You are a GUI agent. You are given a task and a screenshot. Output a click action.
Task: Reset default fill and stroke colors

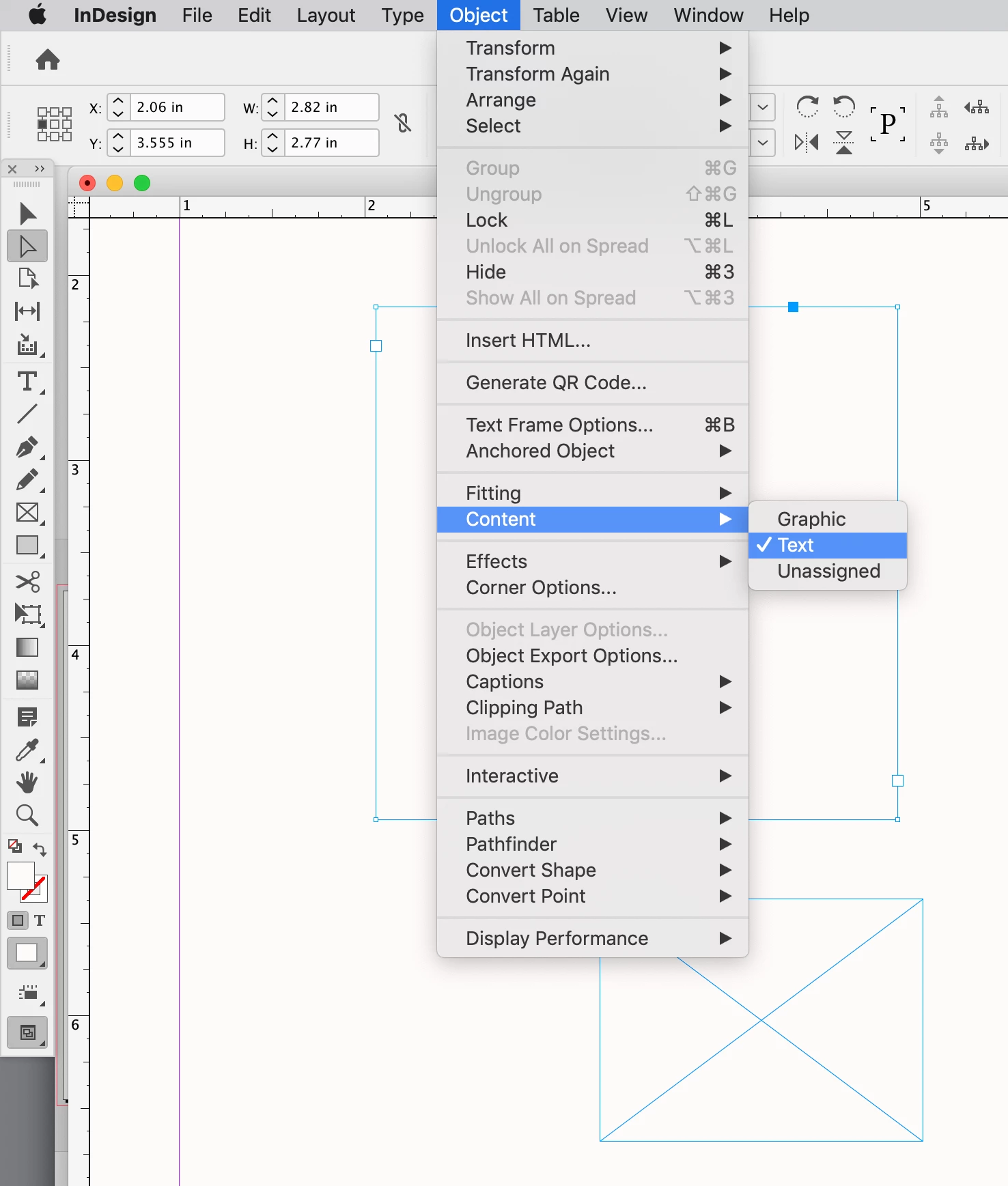(14, 846)
